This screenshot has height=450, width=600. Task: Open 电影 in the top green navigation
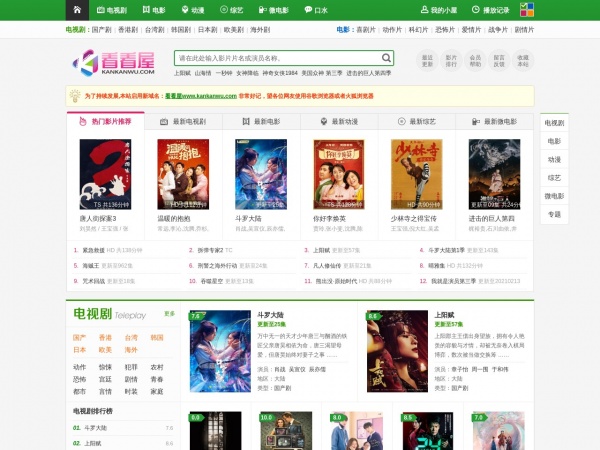tap(154, 10)
